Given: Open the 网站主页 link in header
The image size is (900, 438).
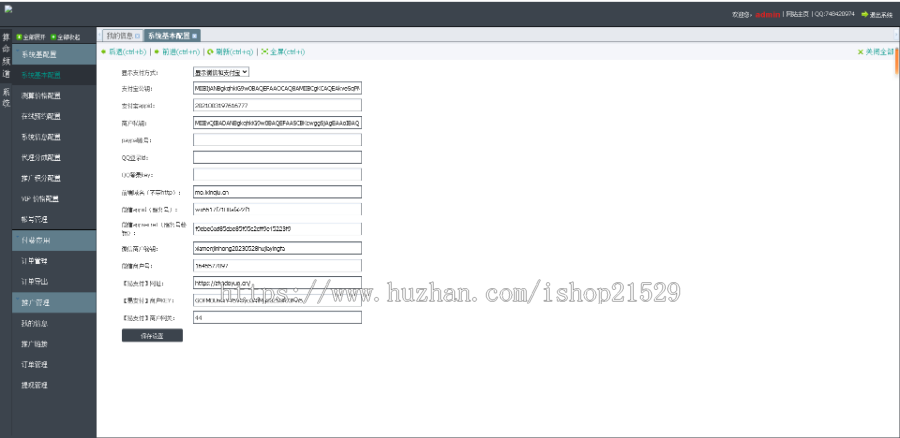Looking at the screenshot, I should (797, 14).
